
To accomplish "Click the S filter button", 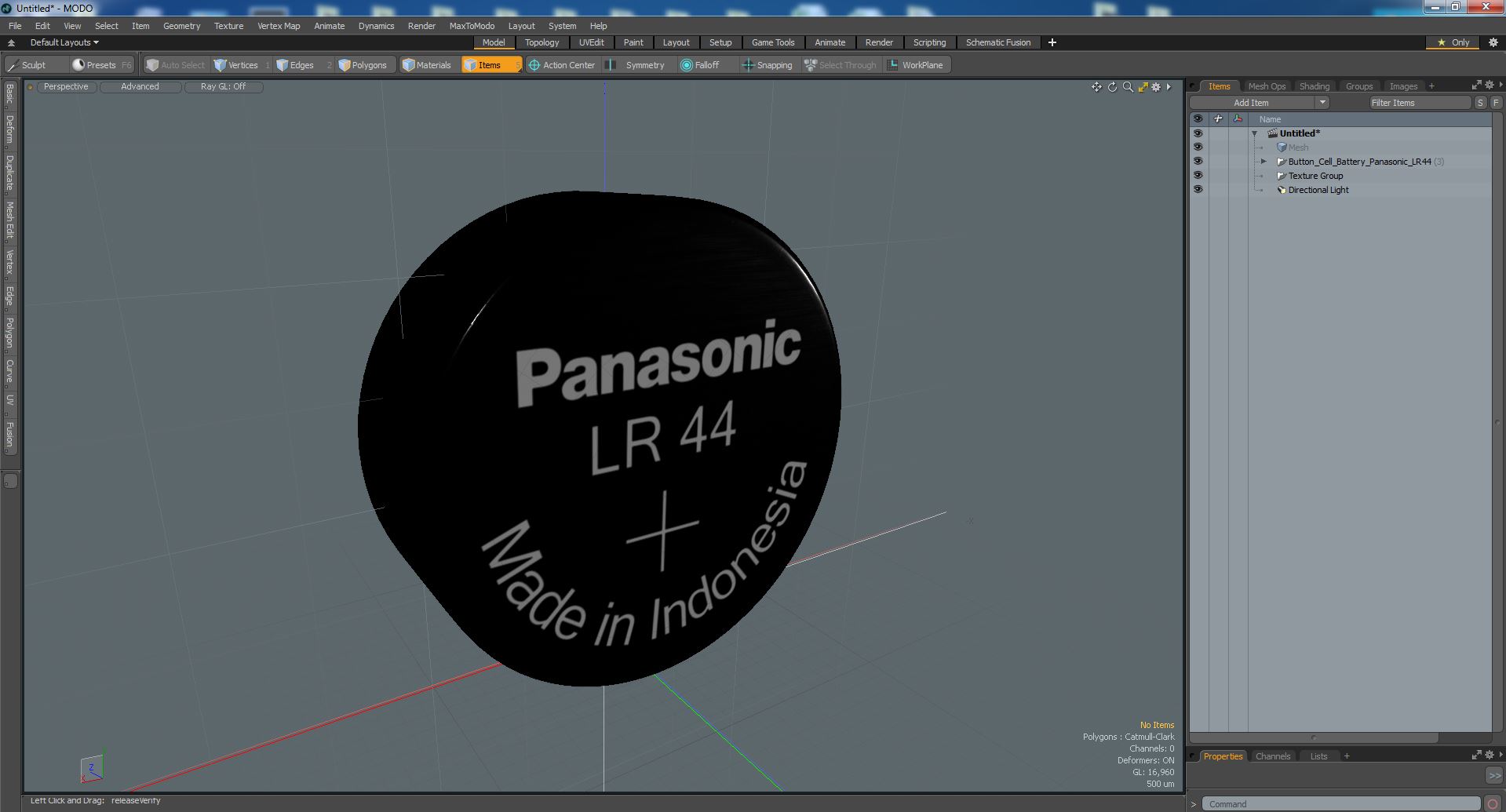I will click(1480, 103).
